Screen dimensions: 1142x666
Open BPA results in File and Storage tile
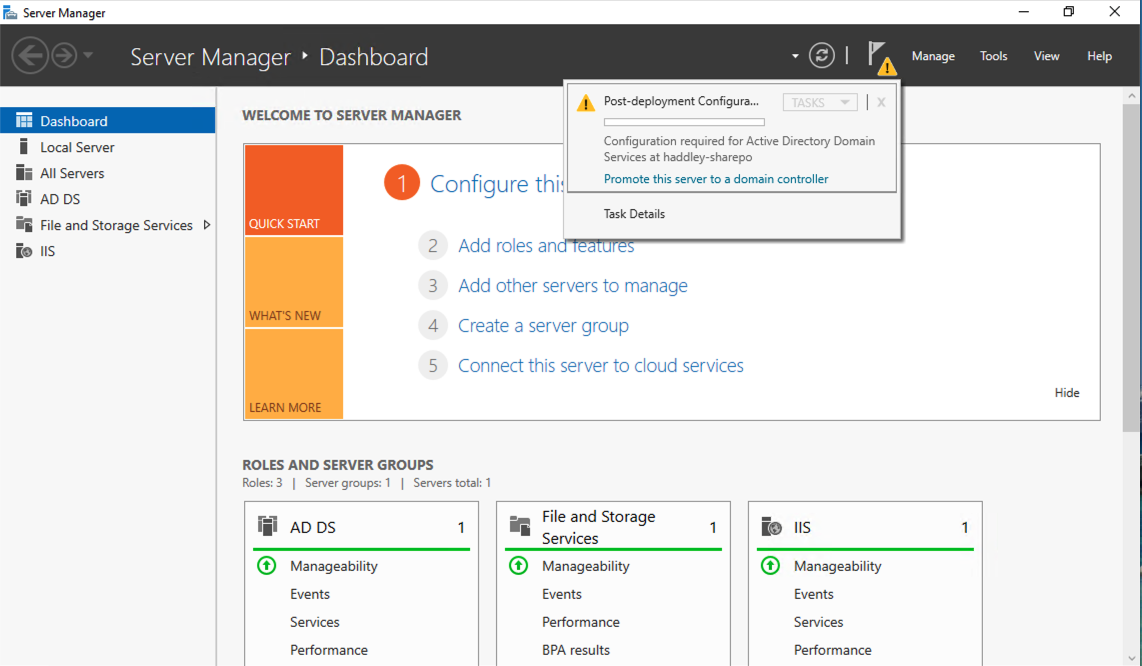pos(575,650)
